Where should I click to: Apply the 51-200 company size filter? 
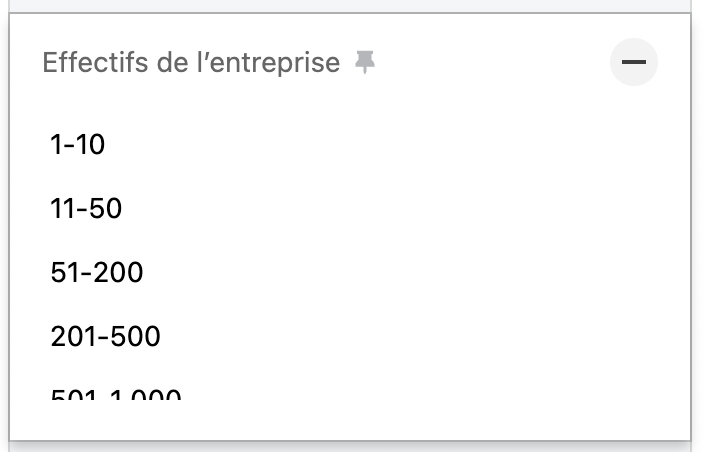click(x=97, y=272)
